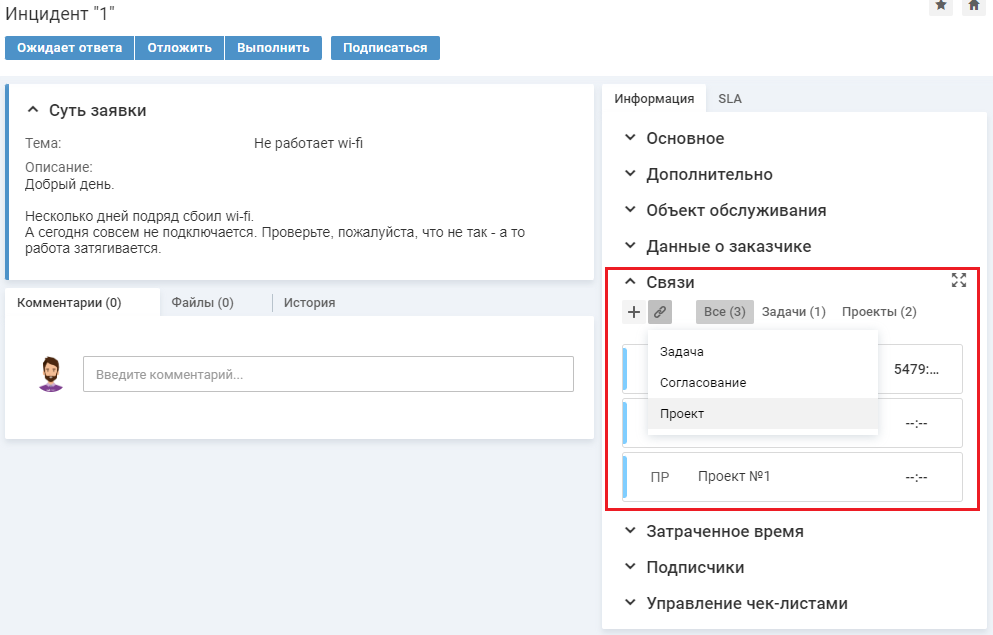Image resolution: width=993 pixels, height=635 pixels.
Task: Choose Согласование in the dropdown menu
Action: pos(703,383)
